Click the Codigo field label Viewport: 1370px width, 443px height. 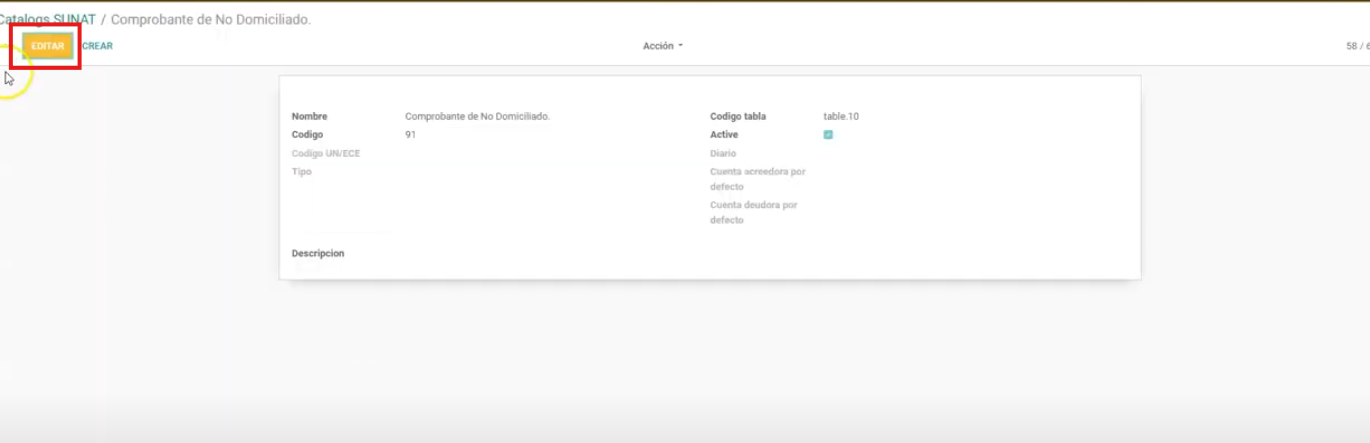click(307, 135)
